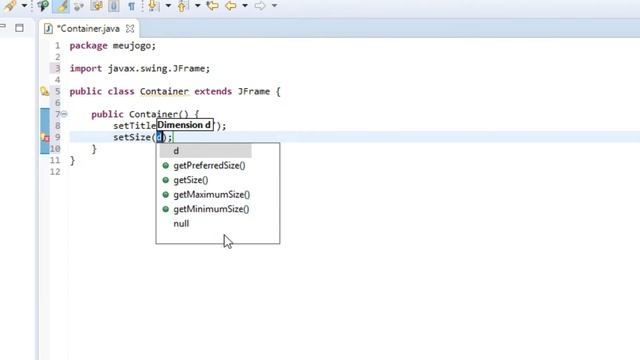Collapse the constructor fold toggle on line 7

pyautogui.click(x=64, y=114)
